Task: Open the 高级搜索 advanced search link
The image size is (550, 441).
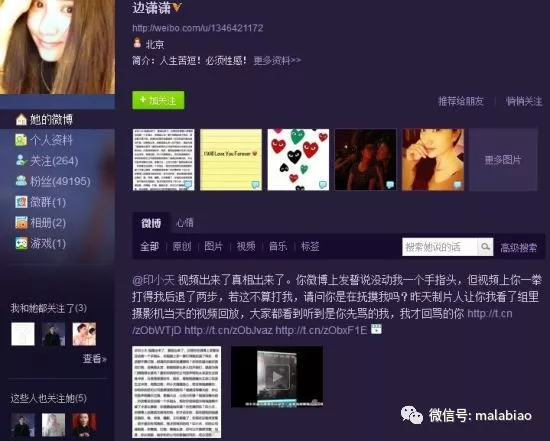Action: pos(518,247)
